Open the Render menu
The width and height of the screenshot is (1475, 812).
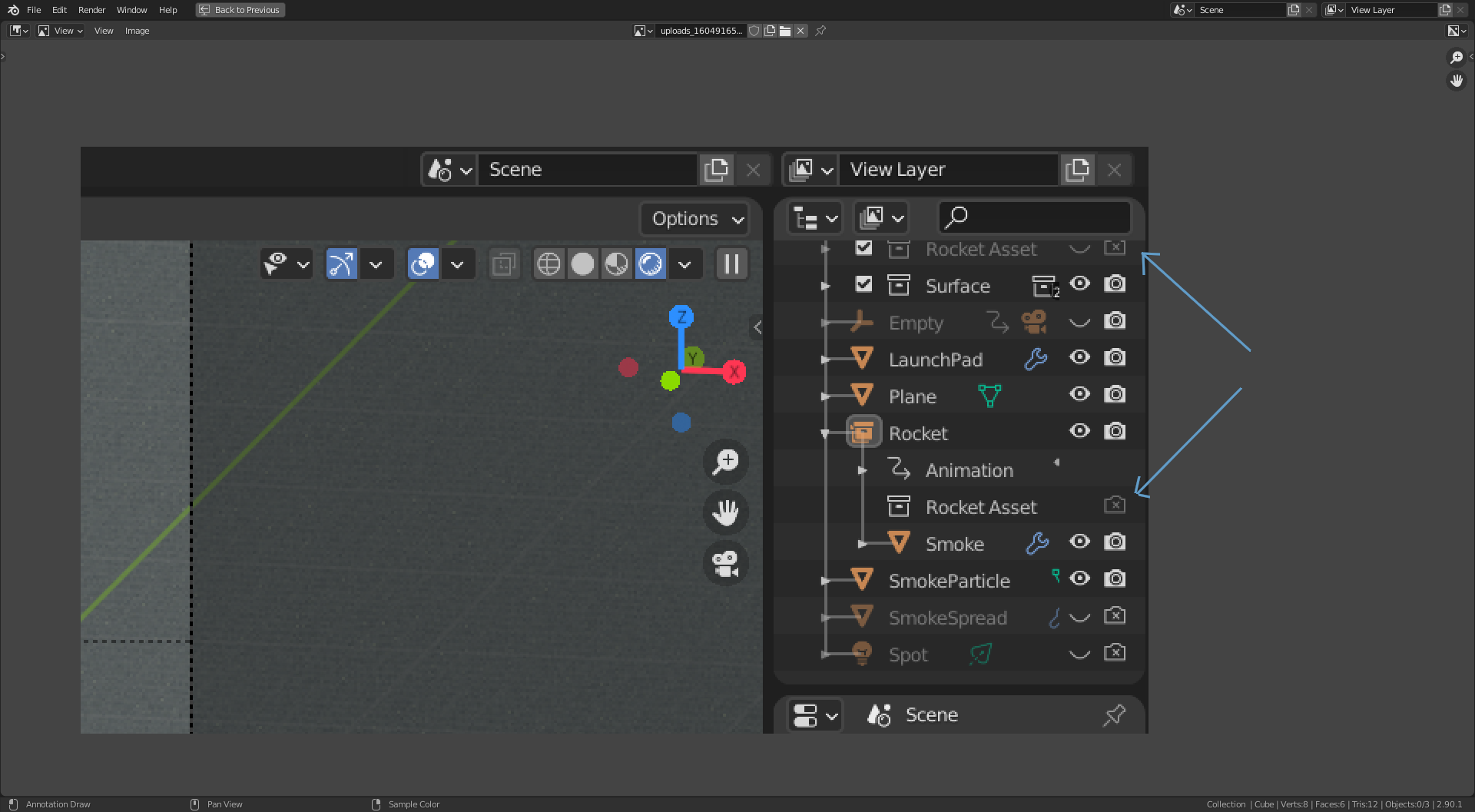click(91, 10)
